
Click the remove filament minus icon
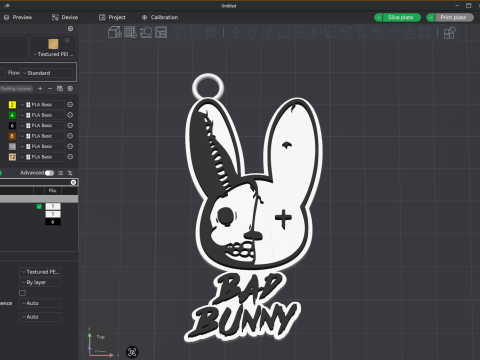[50, 88]
